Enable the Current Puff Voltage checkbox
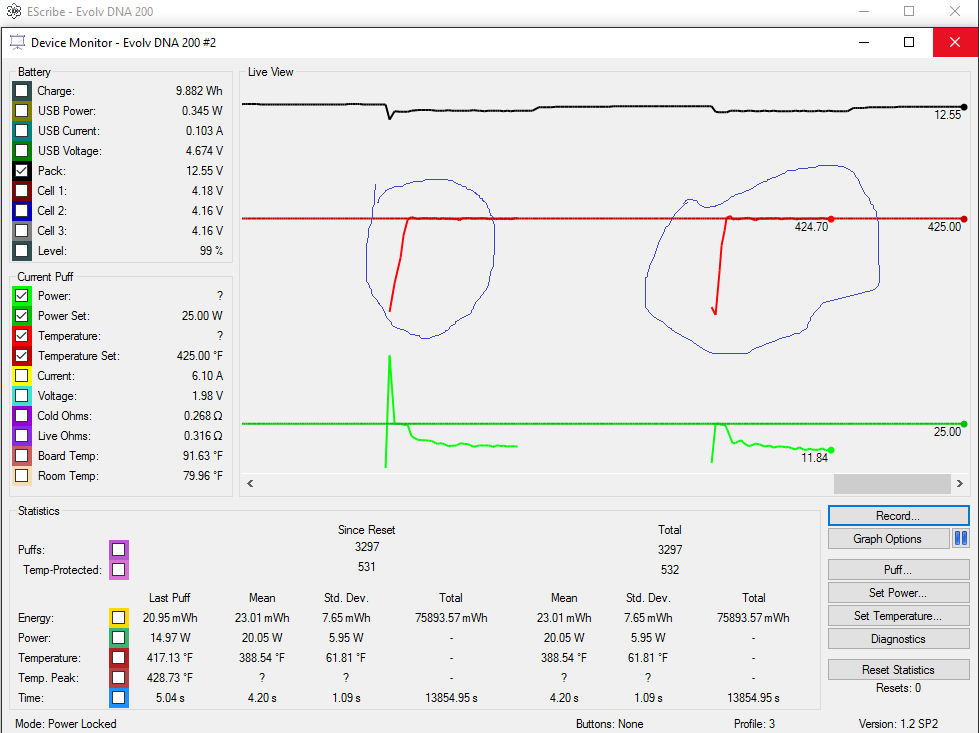Viewport: 979px width, 733px height. [22, 395]
